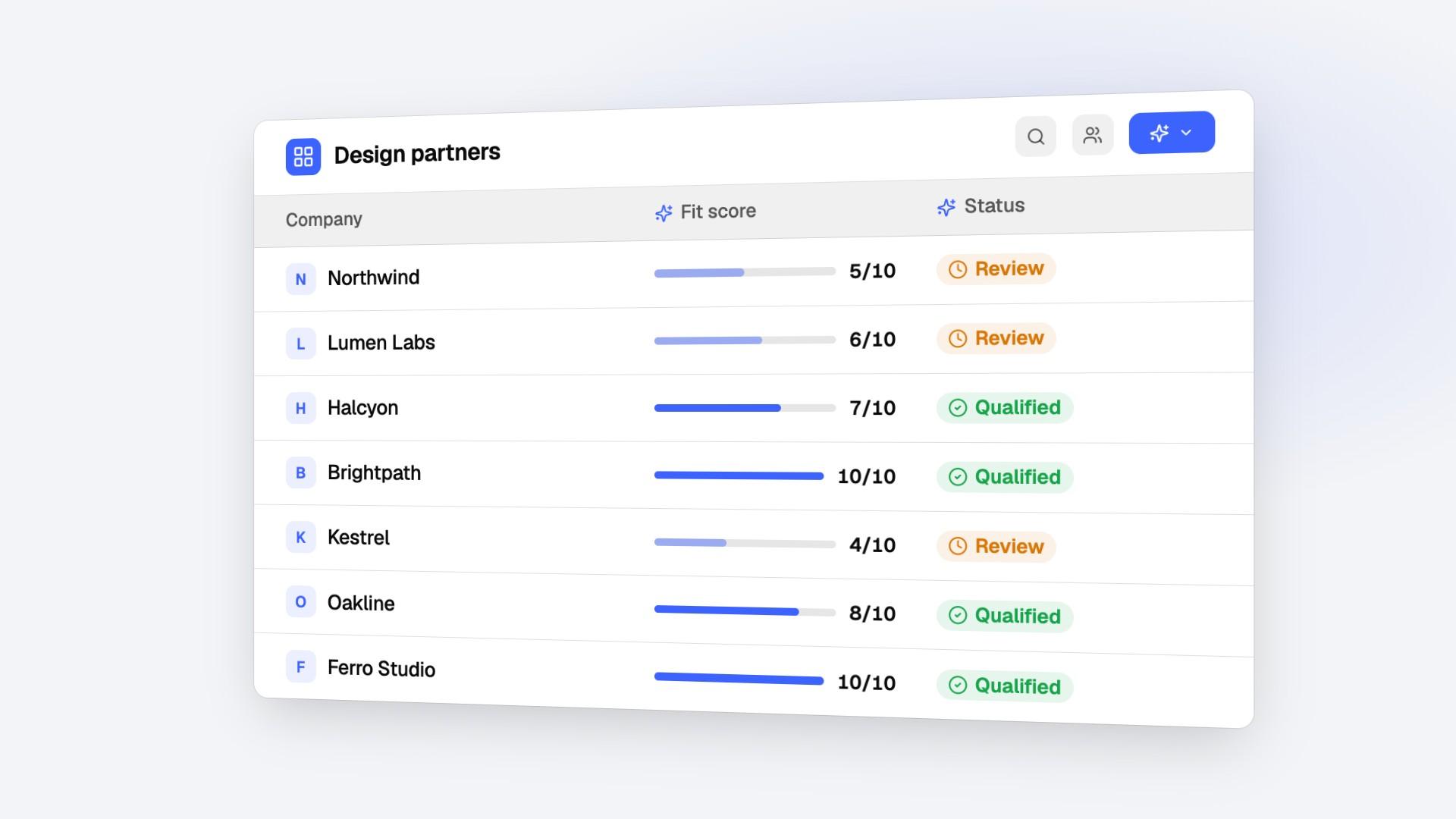Open the Brightpath company name
The image size is (1456, 819).
374,472
